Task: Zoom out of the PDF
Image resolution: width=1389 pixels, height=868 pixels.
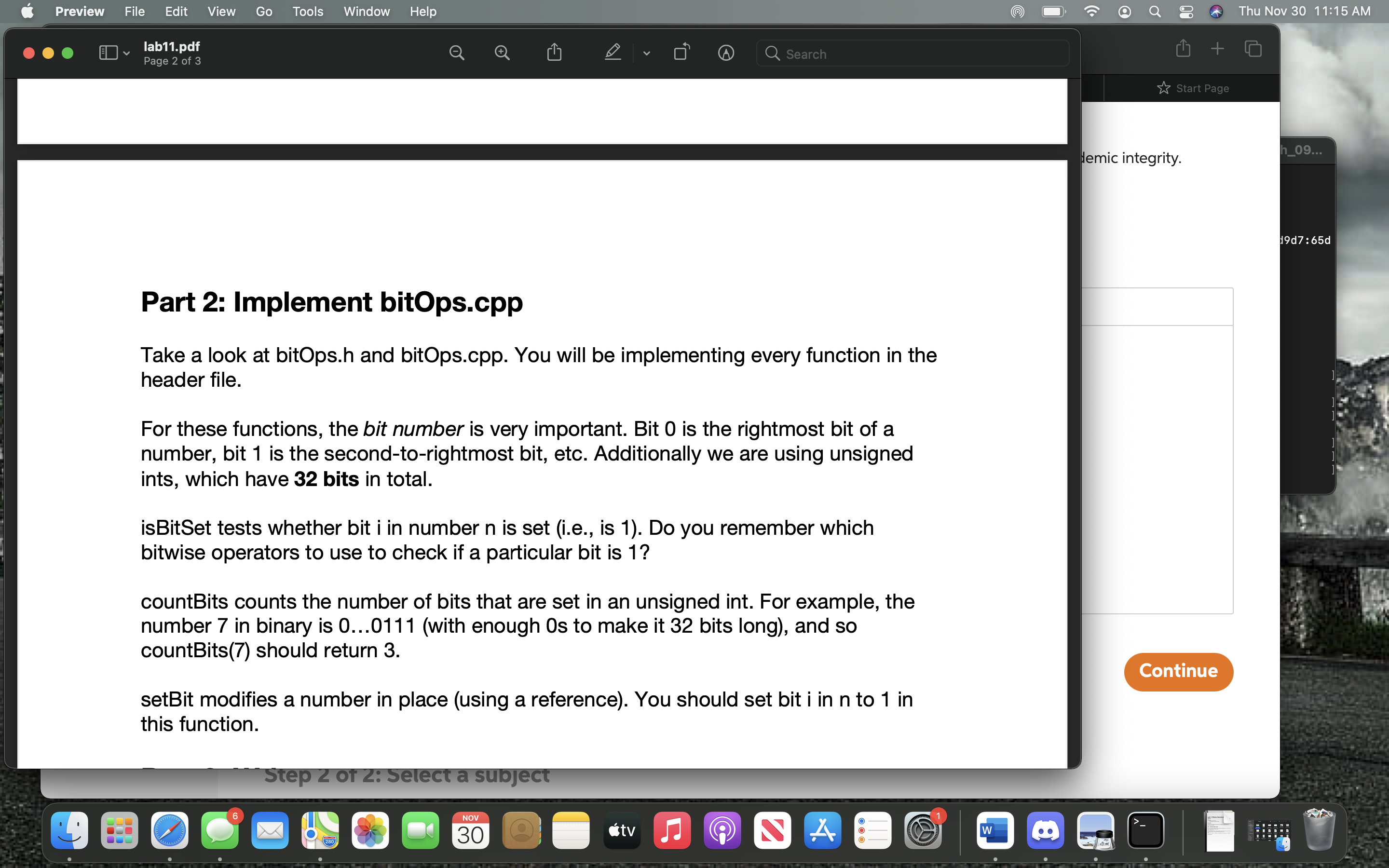Action: click(456, 52)
